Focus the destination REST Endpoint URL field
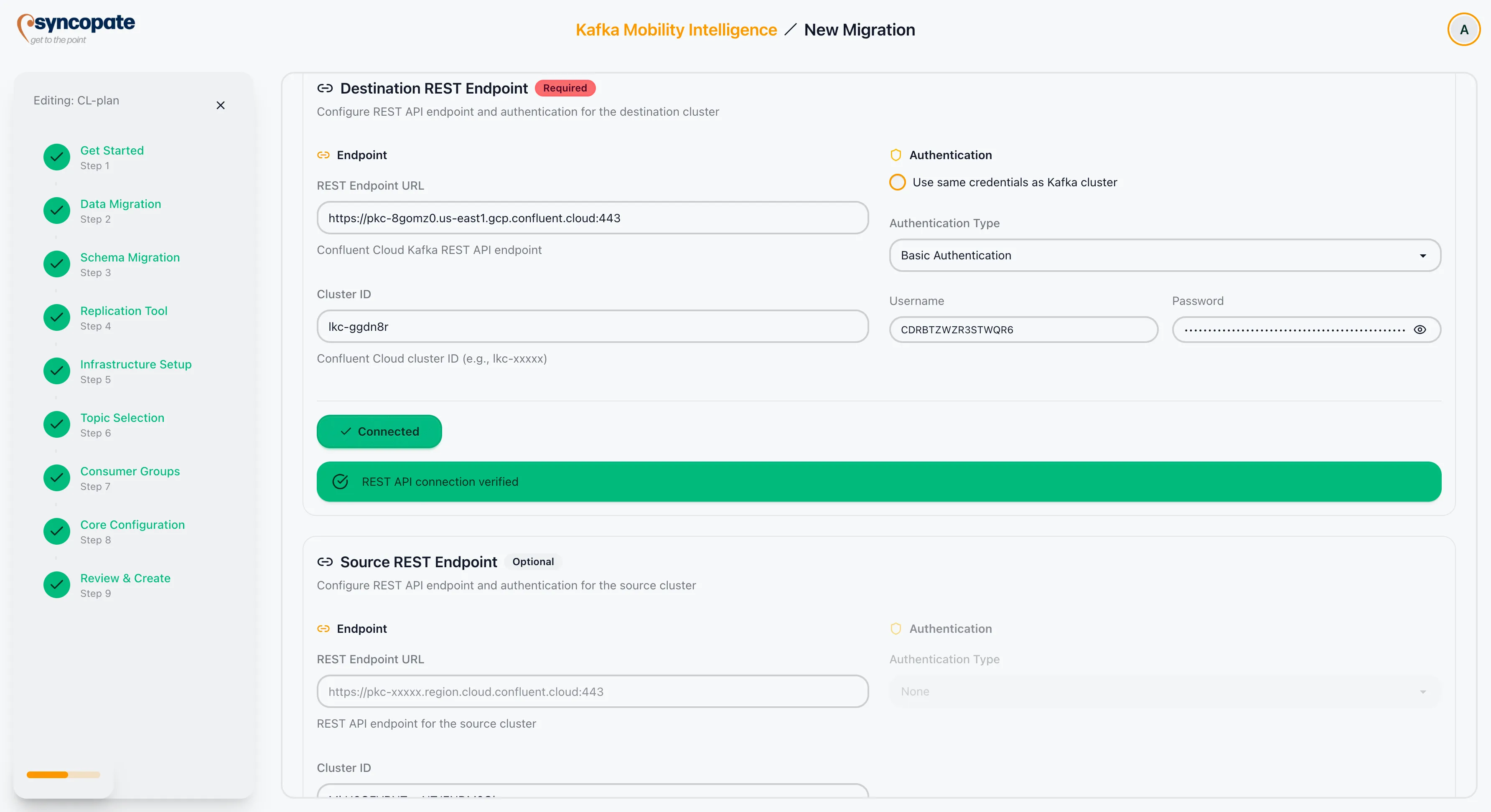Screen dimensions: 1491x812 point(592,218)
